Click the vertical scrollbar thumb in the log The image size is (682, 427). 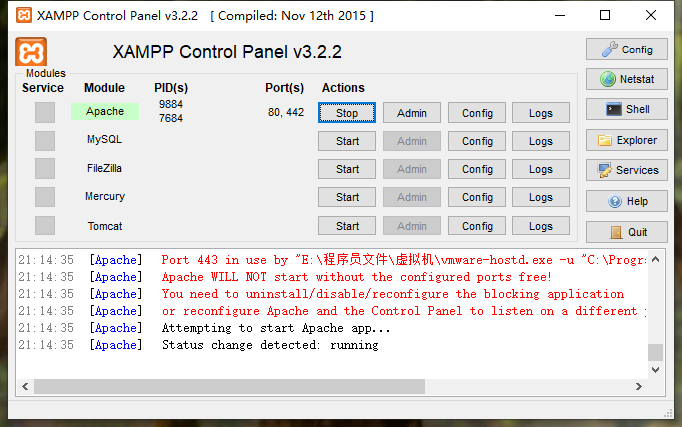(x=655, y=352)
